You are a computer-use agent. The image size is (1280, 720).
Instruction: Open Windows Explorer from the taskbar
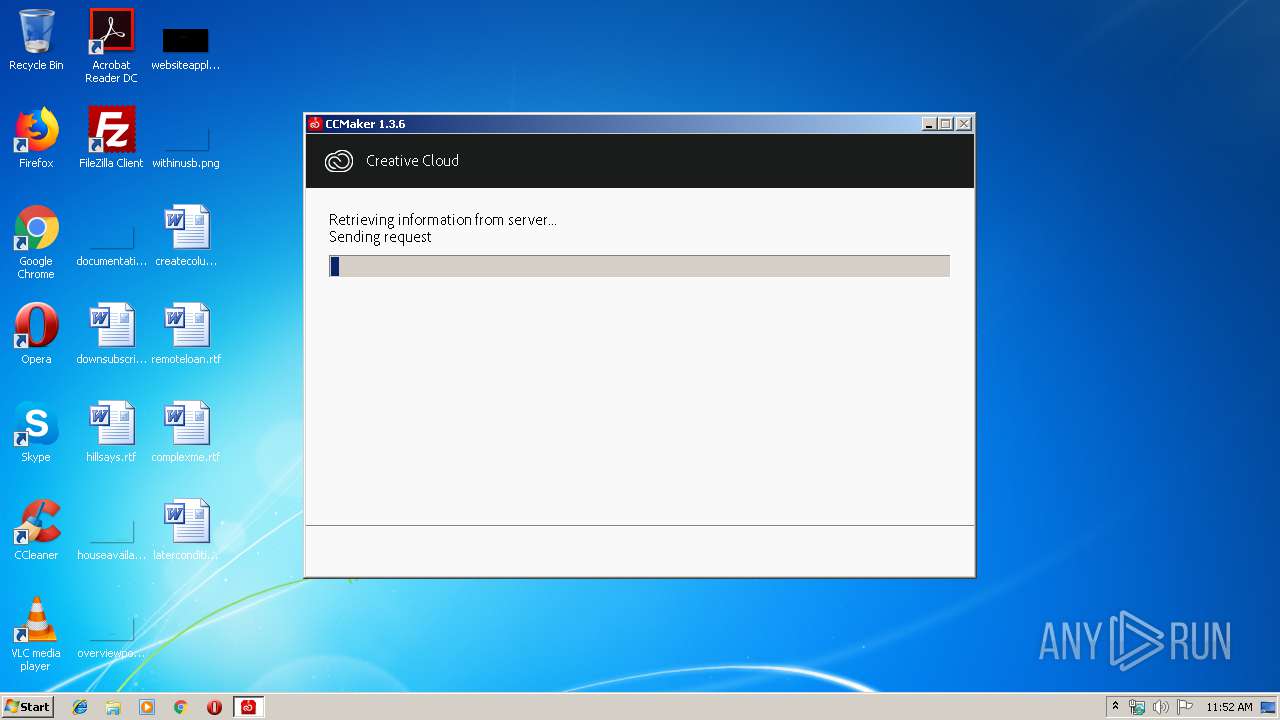click(x=113, y=707)
